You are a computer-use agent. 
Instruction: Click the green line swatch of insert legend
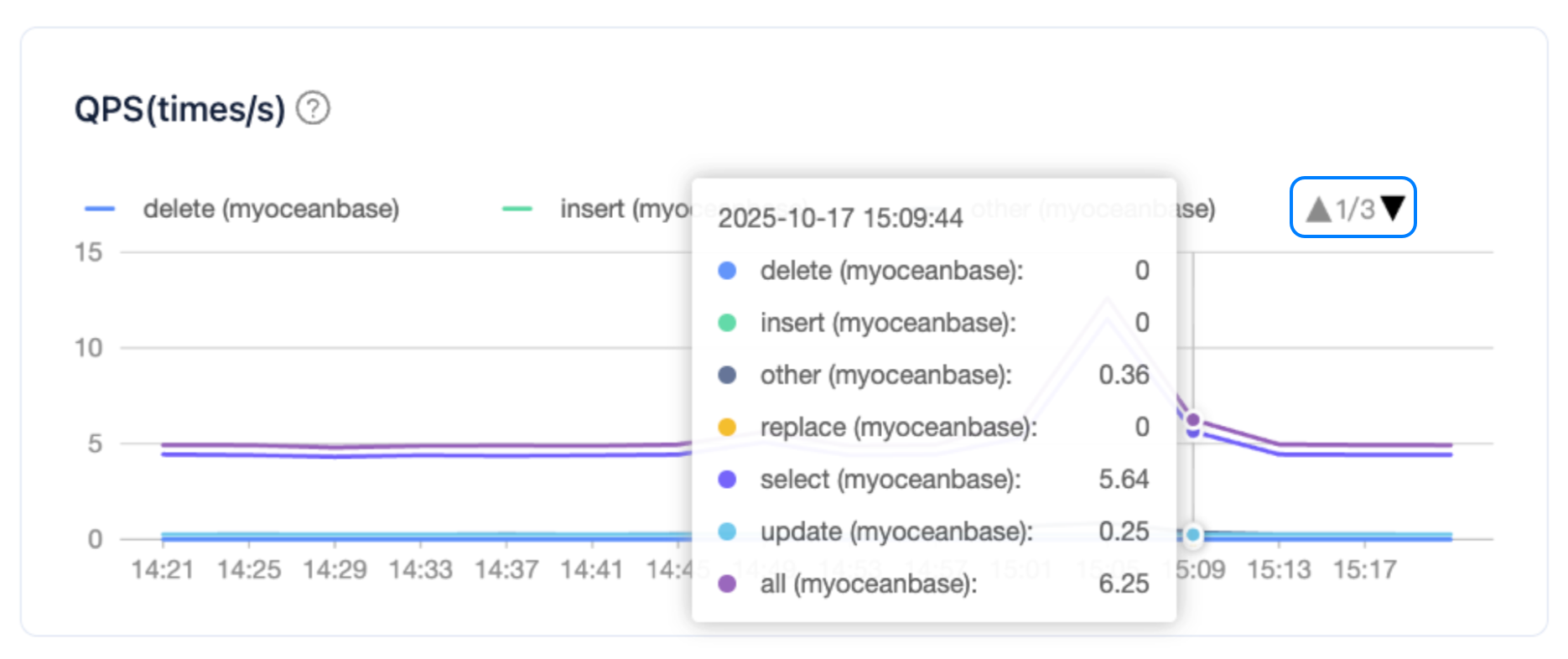click(x=517, y=209)
